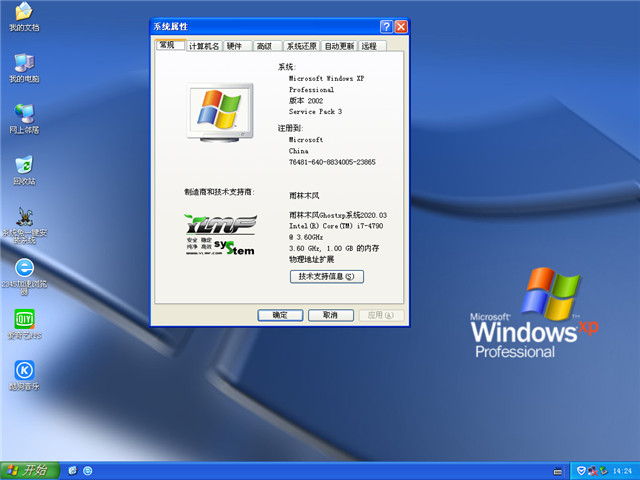
Task: Switch to the 硬件 tab
Action: tap(237, 46)
